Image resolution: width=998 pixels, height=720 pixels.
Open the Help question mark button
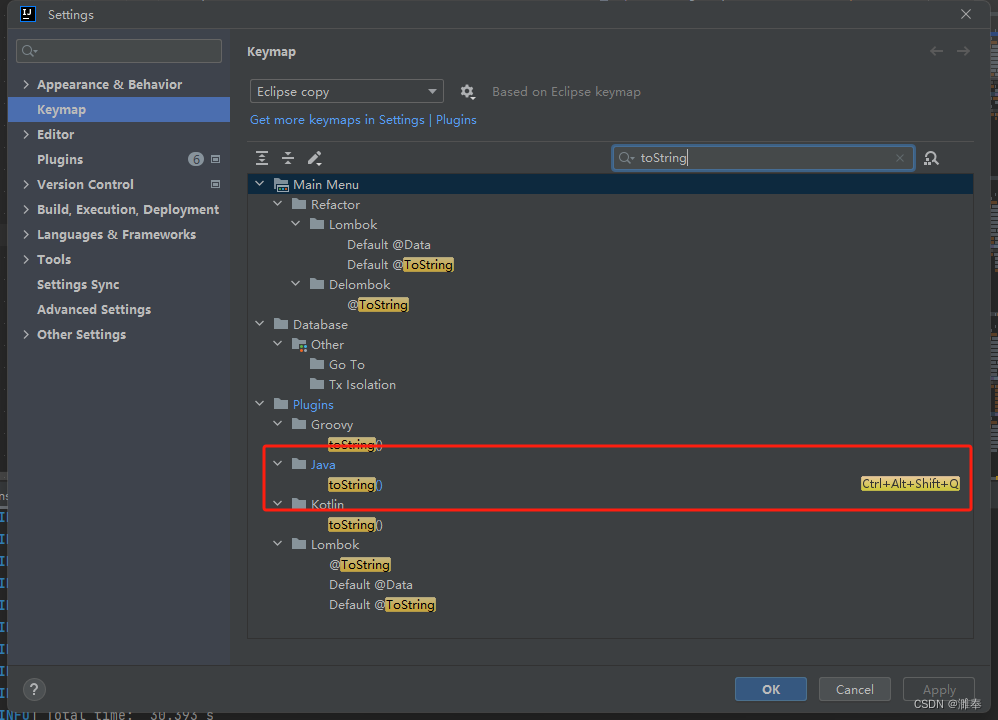[x=34, y=689]
